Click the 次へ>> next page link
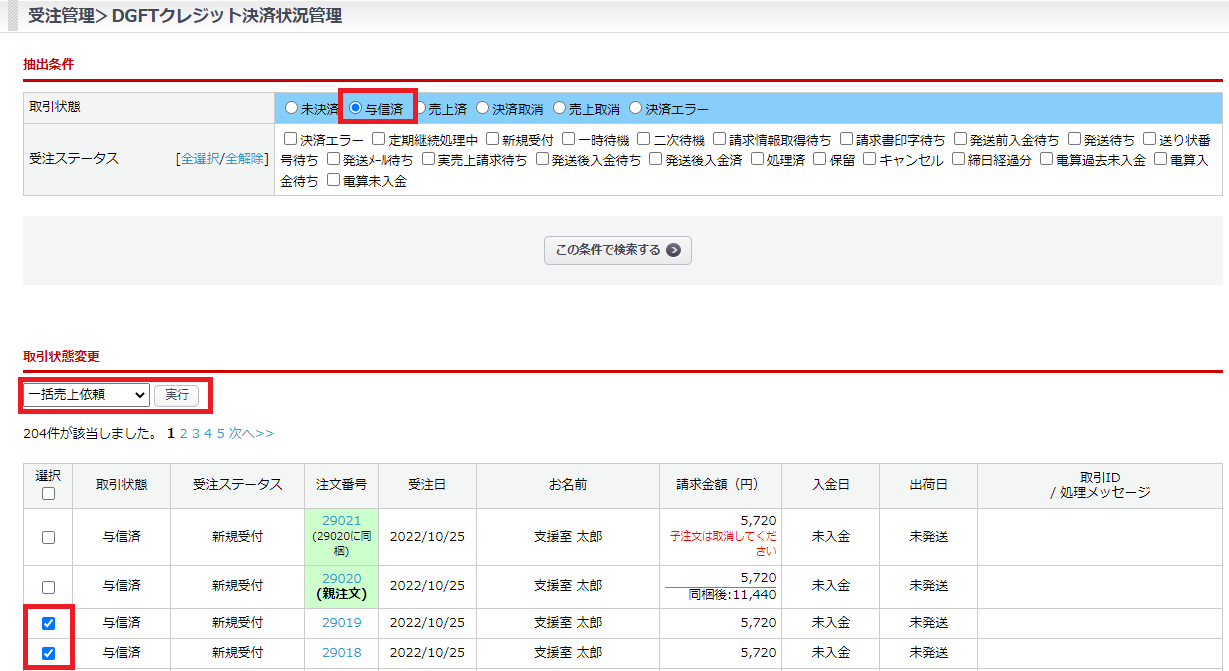This screenshot has width=1229, height=671. (251, 433)
